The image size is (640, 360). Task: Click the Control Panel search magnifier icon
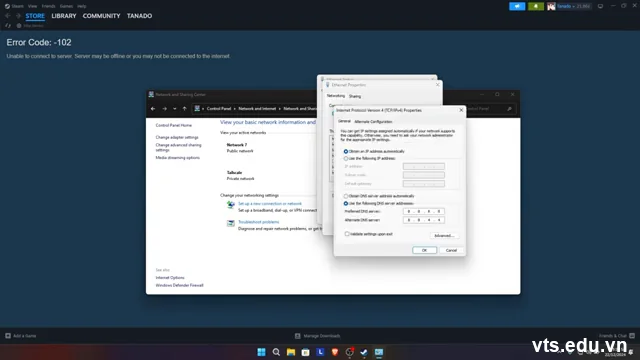[509, 109]
